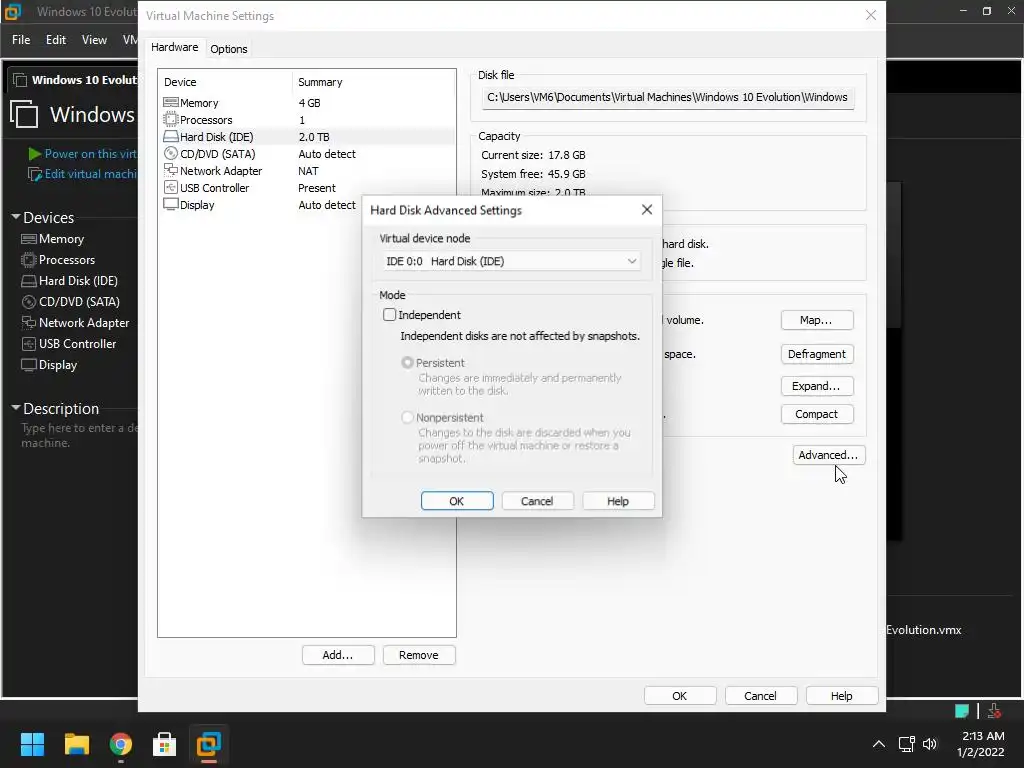Screen dimensions: 1024x768
Task: Switch to the Options tab
Action: click(x=229, y=49)
